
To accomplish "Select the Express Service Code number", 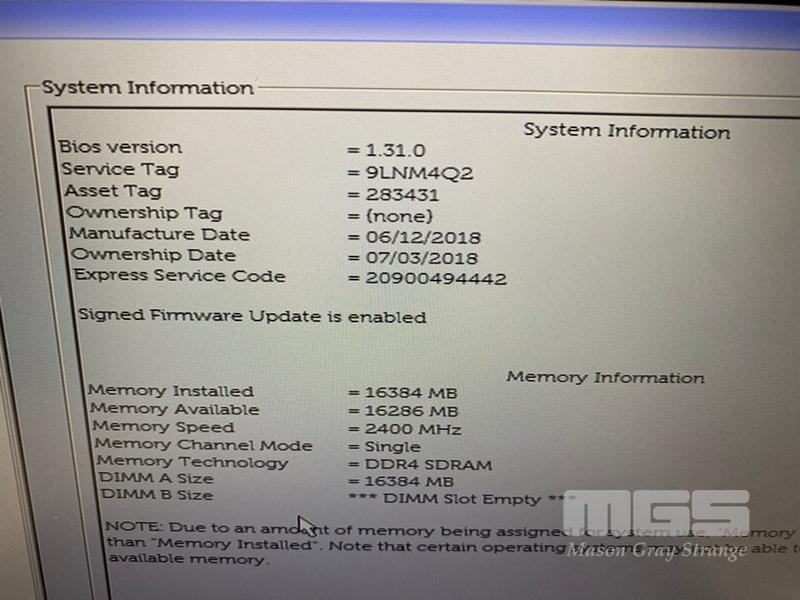I will pos(436,279).
